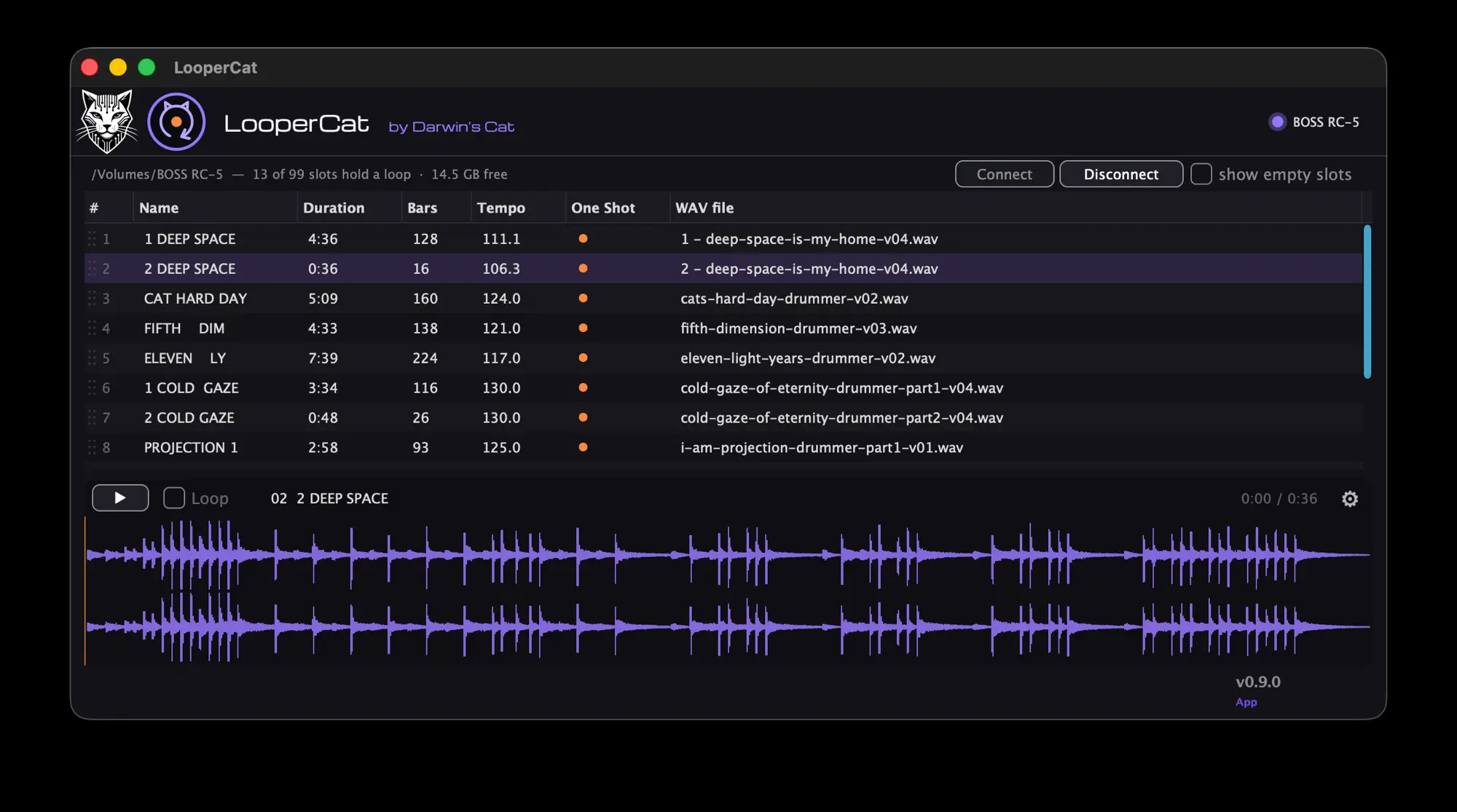The height and width of the screenshot is (812, 1457).
Task: Select the FIFTH DIM name cell
Action: [184, 328]
